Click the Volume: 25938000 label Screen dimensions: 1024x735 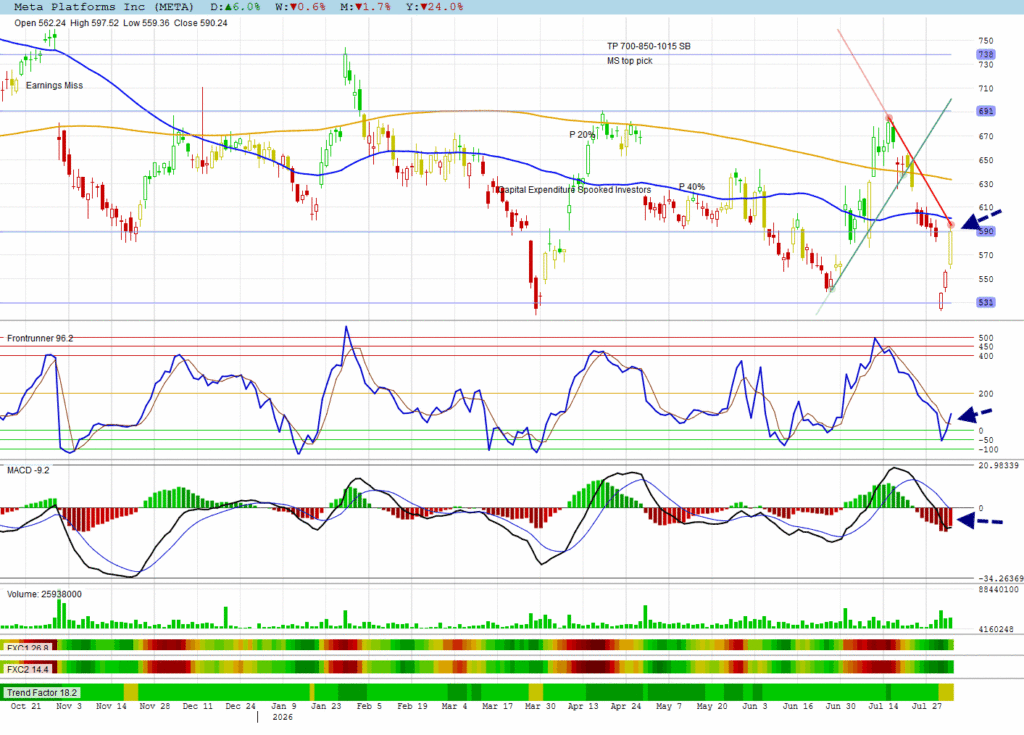click(44, 595)
